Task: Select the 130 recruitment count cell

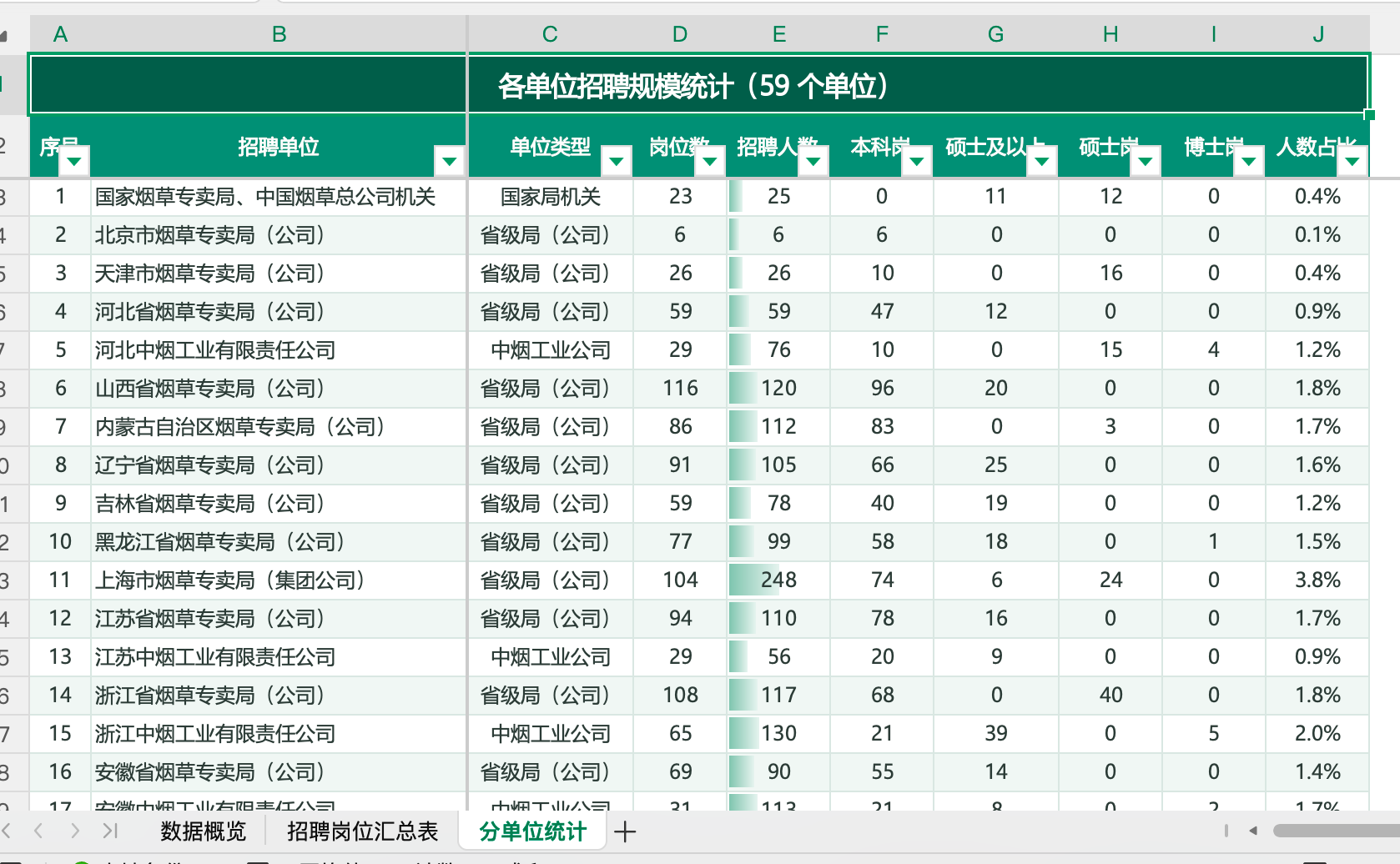Action: point(778,734)
